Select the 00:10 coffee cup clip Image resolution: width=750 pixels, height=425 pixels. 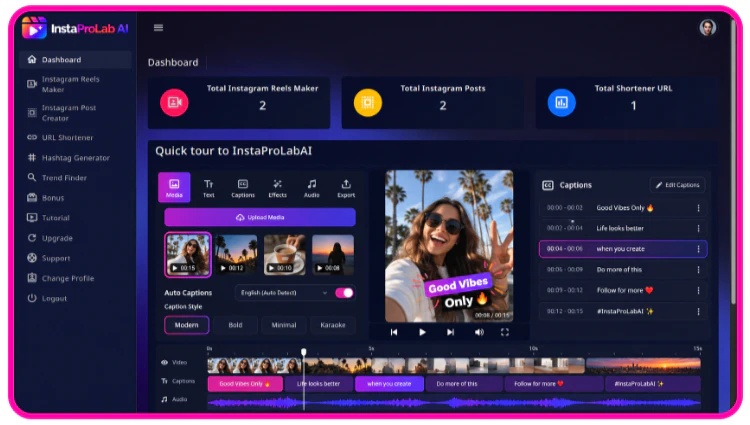click(285, 255)
